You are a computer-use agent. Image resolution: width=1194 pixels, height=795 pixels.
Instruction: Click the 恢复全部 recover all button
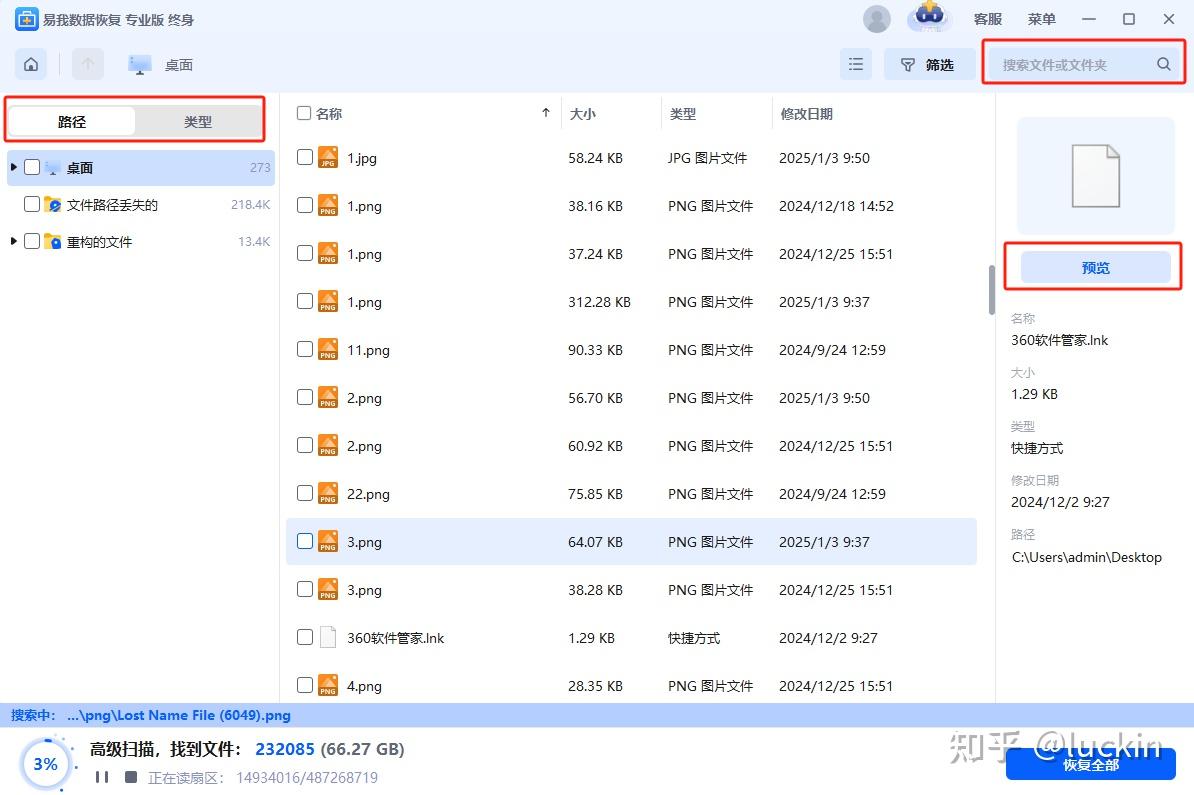[x=1090, y=764]
